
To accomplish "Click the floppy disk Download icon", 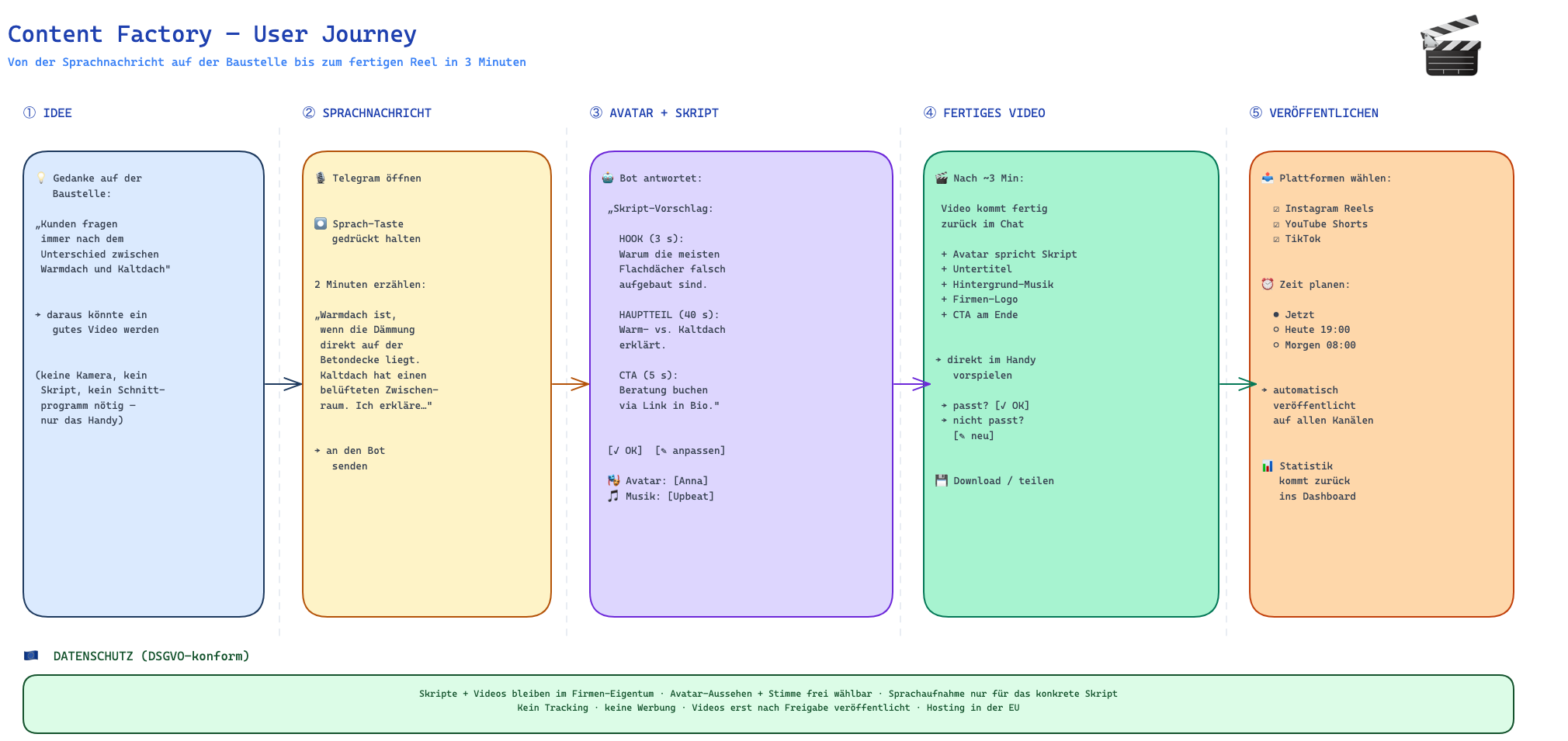I will tap(942, 480).
